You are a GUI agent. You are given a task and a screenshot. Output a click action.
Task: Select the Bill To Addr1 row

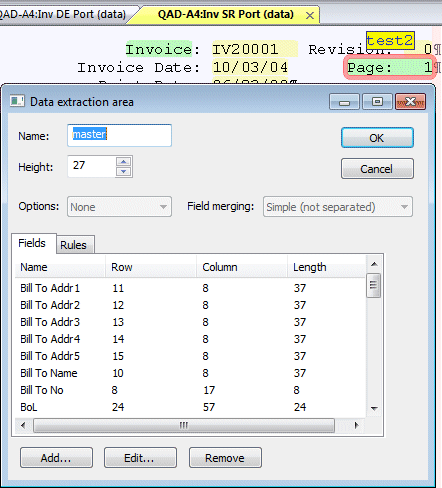[x=190, y=288]
